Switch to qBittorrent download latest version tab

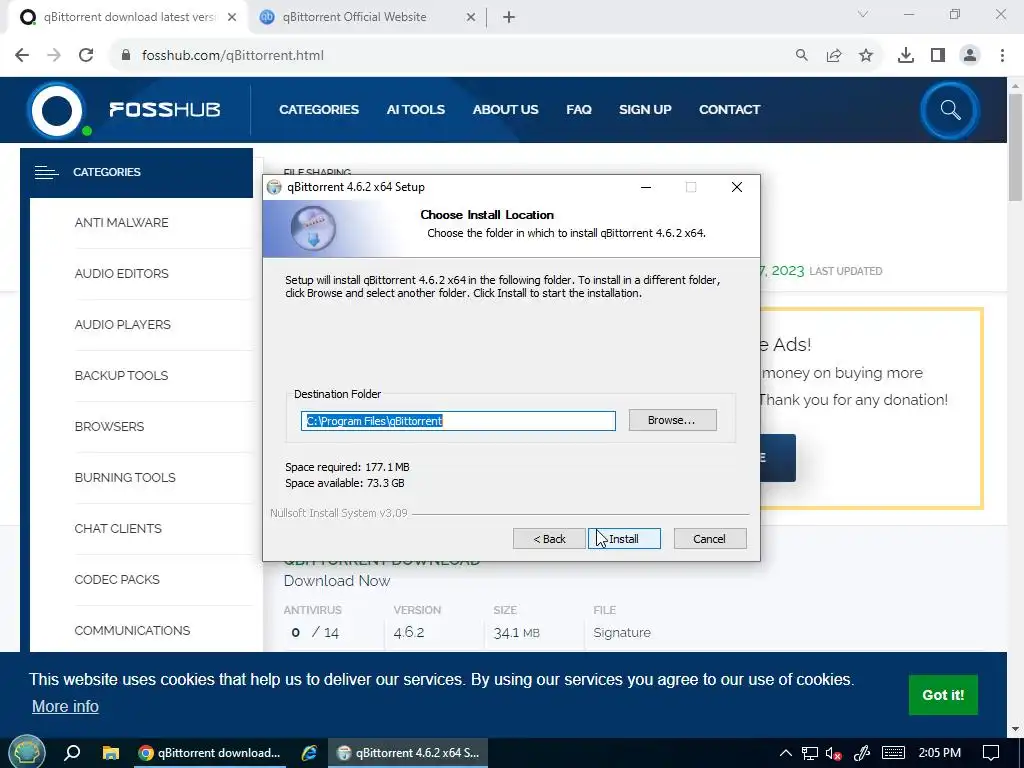tap(127, 18)
